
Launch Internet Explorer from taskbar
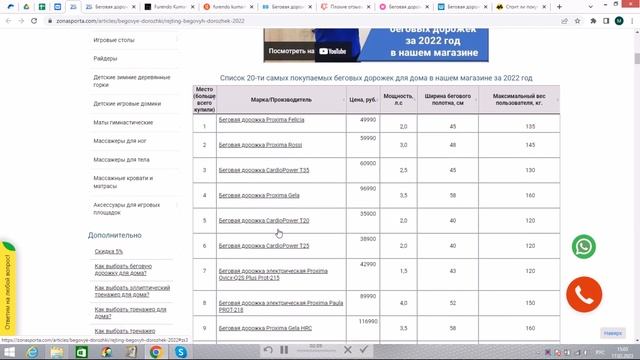click(x=32, y=352)
